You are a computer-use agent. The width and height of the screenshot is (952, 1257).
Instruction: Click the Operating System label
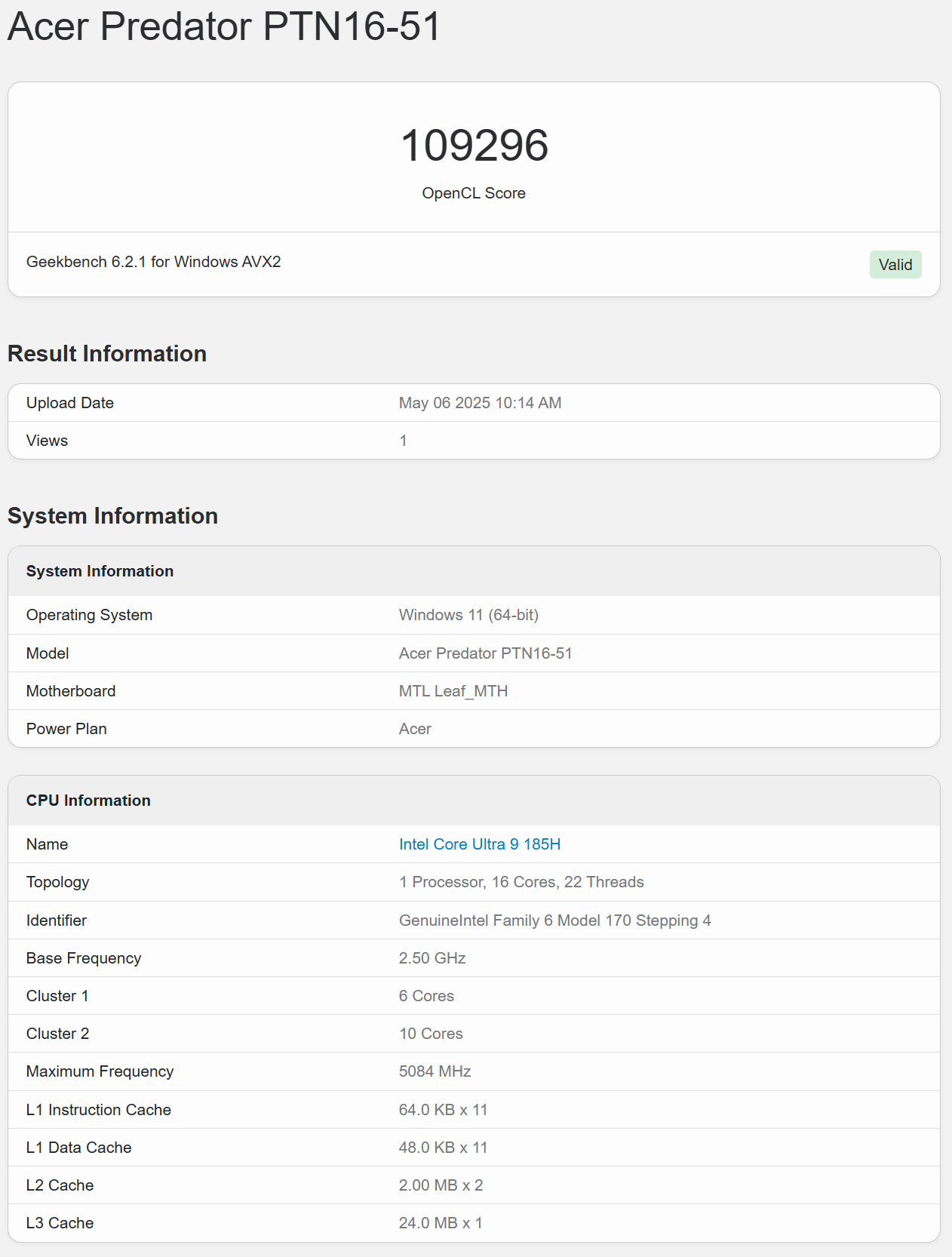89,615
